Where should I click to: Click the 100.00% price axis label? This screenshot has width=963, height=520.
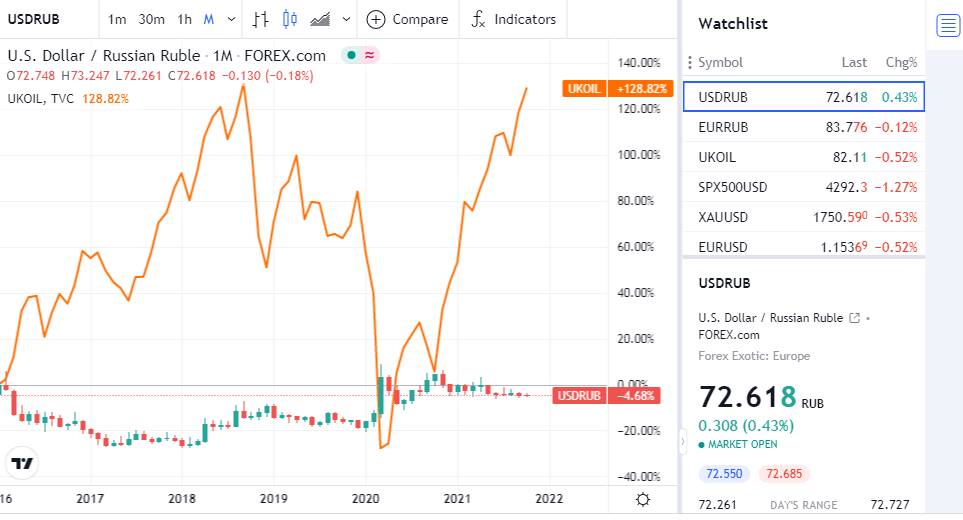[x=639, y=155]
